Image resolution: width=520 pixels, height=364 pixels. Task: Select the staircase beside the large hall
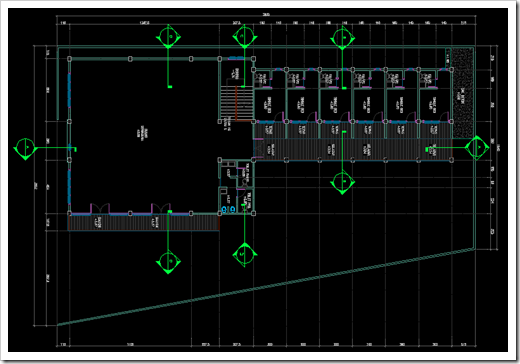[x=237, y=103]
